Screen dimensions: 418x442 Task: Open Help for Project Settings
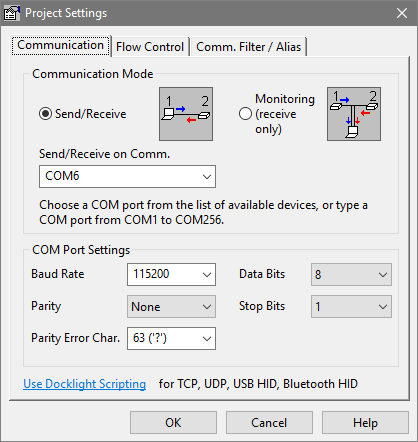point(365,423)
